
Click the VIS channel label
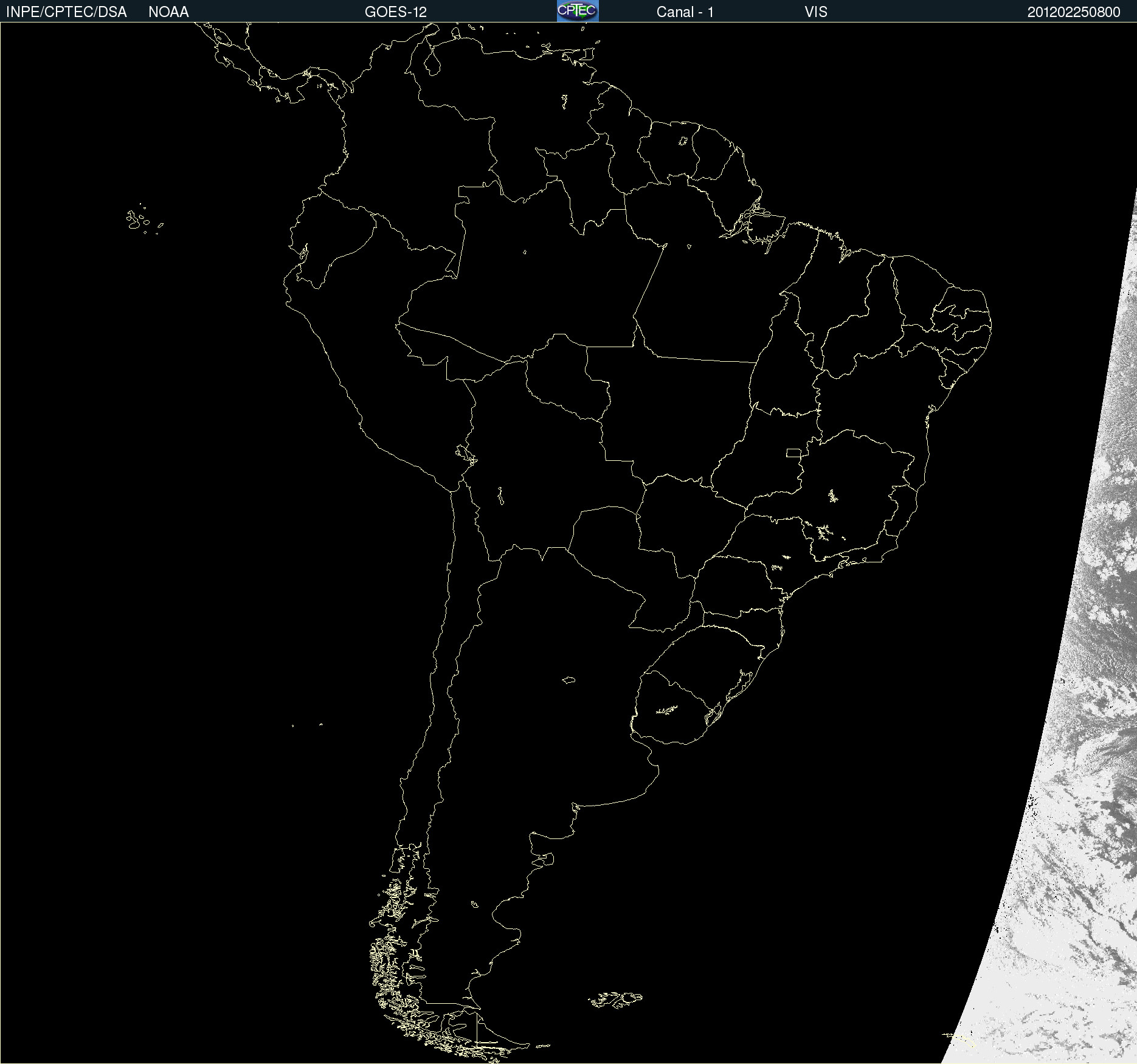click(x=816, y=12)
